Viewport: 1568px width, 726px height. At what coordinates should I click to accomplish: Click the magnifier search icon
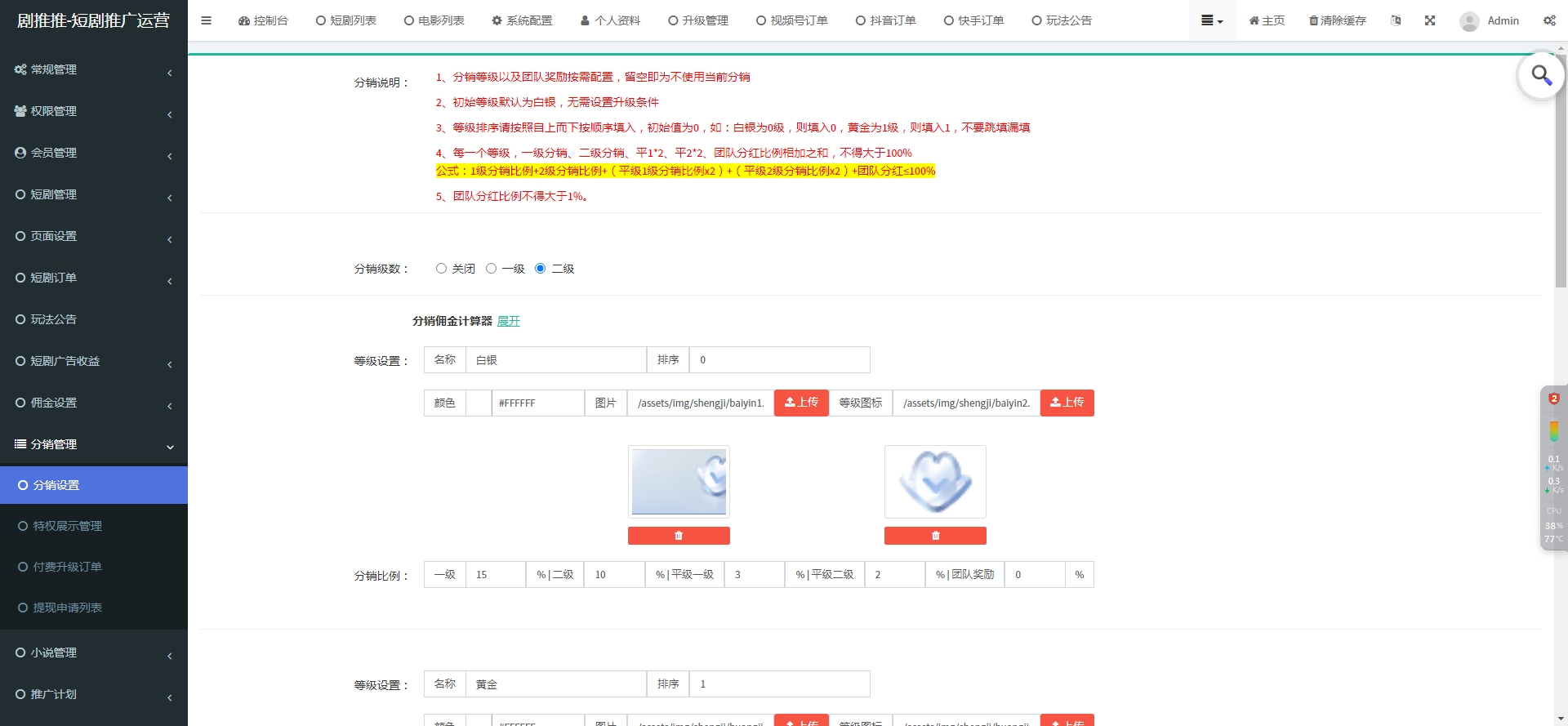click(x=1540, y=76)
